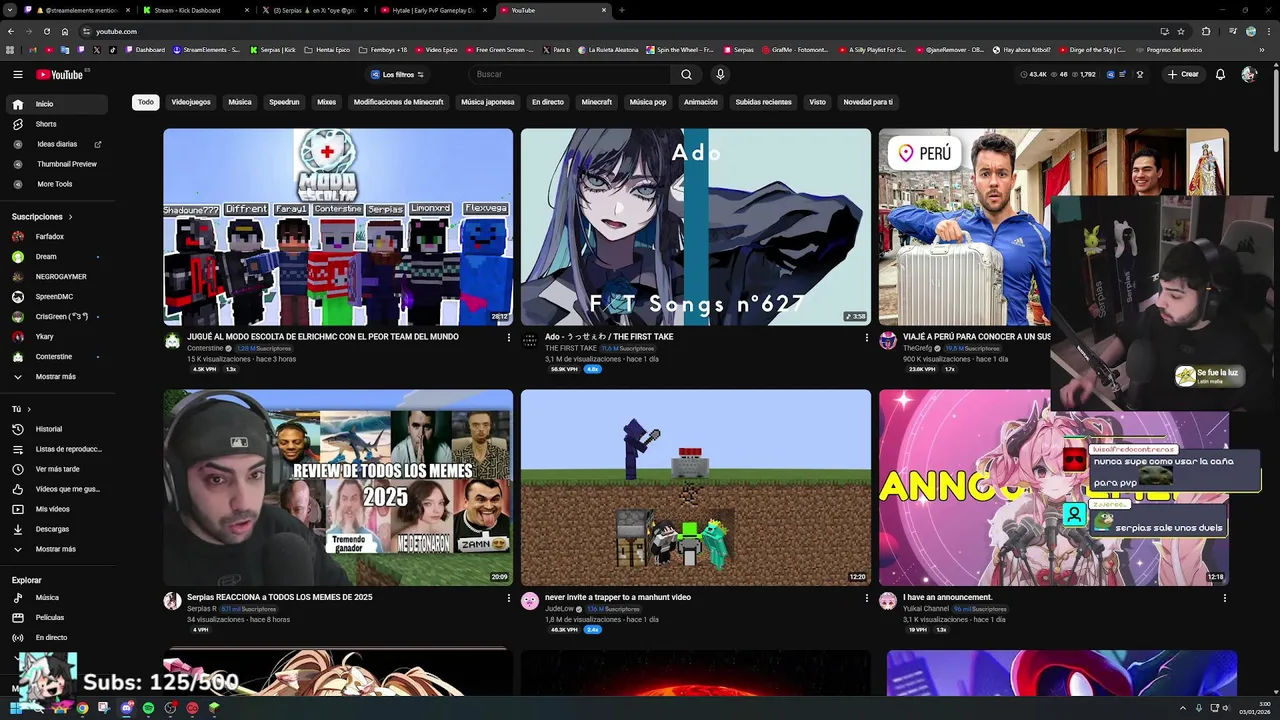The height and width of the screenshot is (720, 1280).
Task: Open the YouTube hamburger guide menu
Action: point(17,74)
